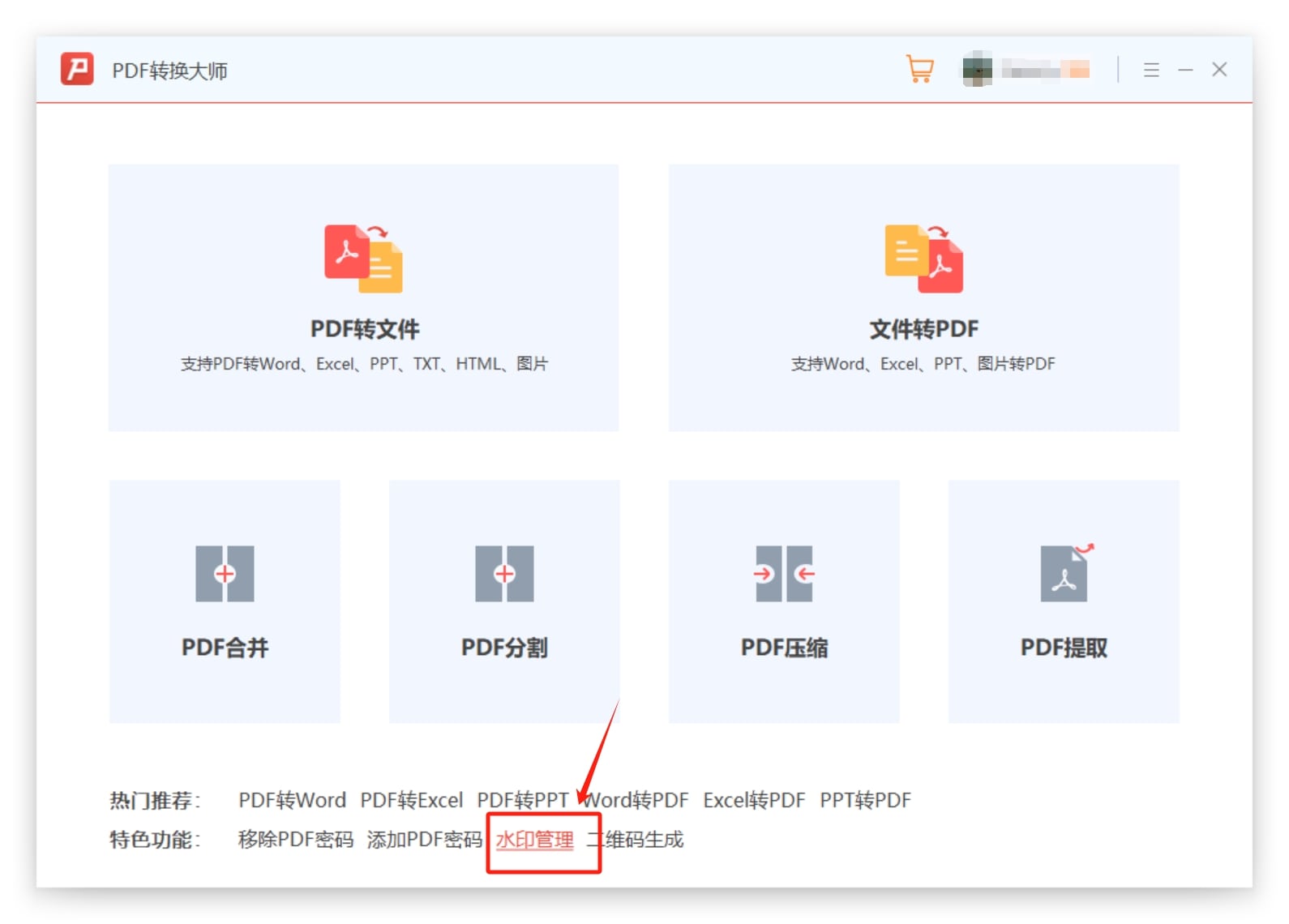
Task: Click the 文件转PDF conversion icon
Action: tap(924, 259)
